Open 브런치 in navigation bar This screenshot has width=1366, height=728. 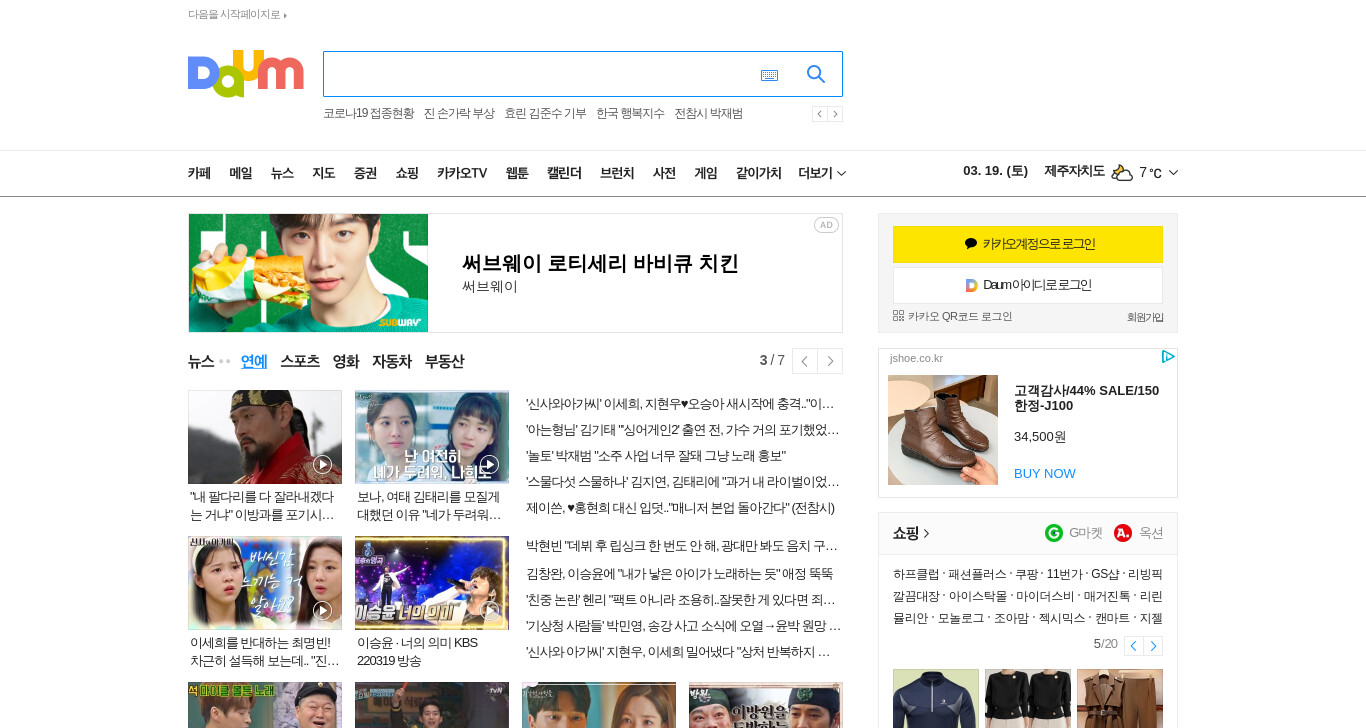pos(617,173)
